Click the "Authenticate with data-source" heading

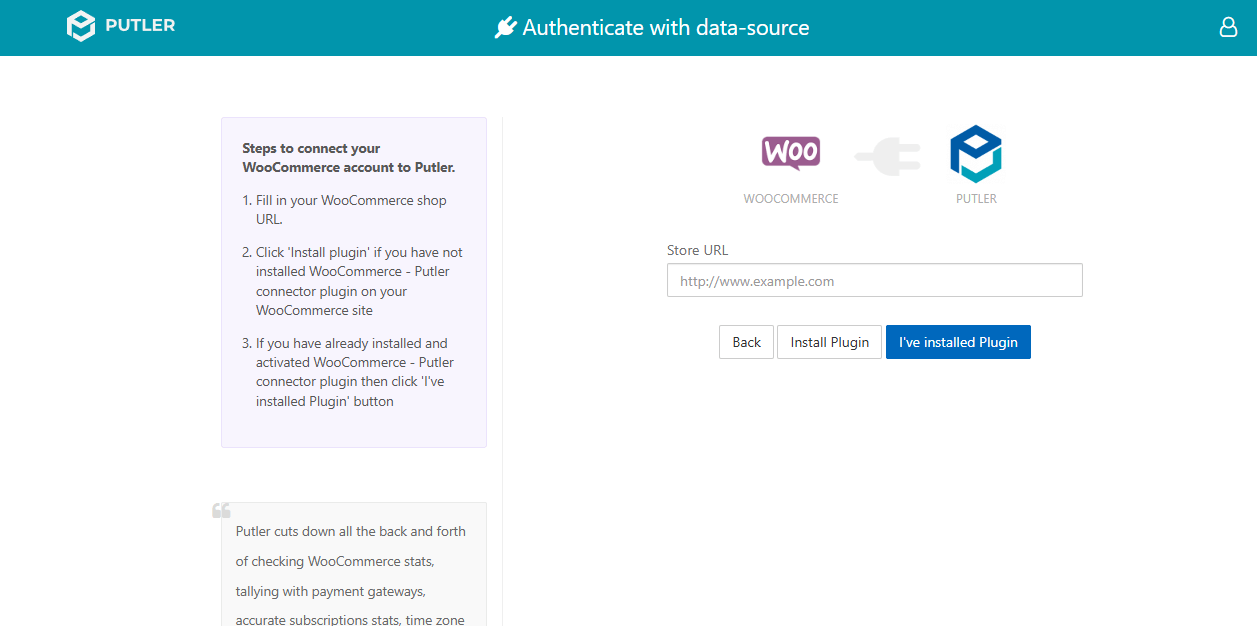[x=666, y=28]
